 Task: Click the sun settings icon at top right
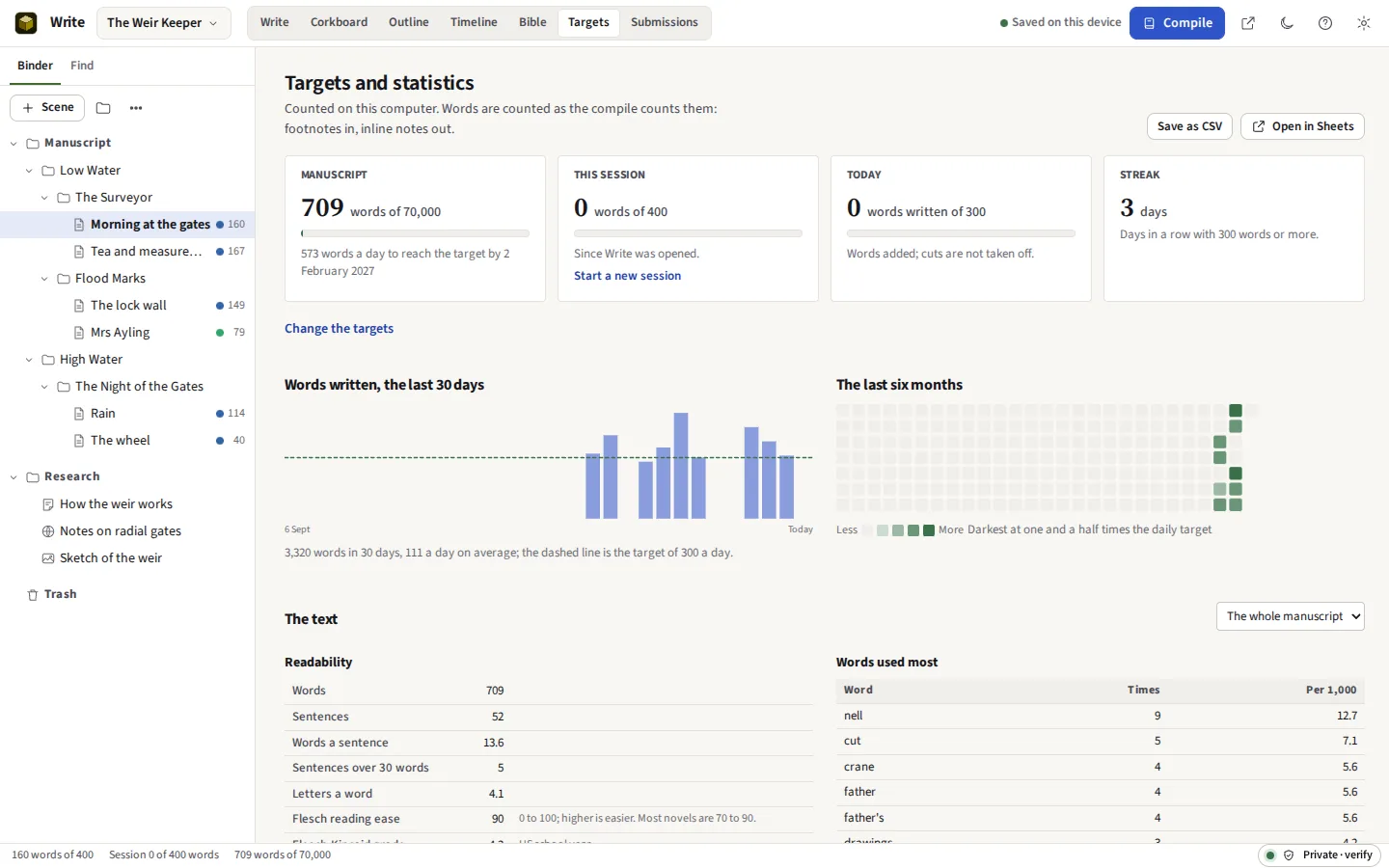[x=1364, y=23]
